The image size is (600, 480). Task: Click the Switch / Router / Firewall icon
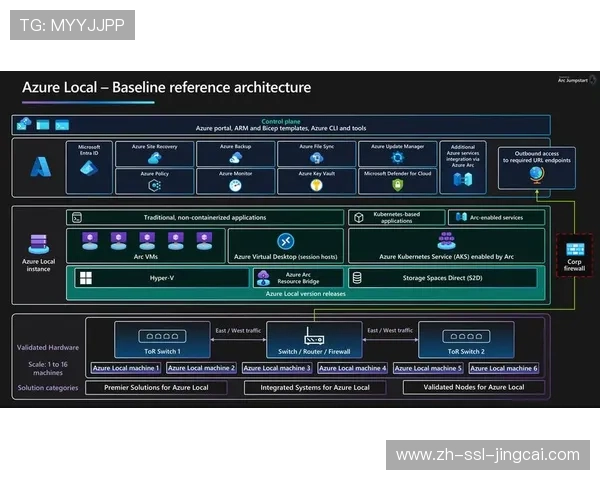tap(309, 338)
